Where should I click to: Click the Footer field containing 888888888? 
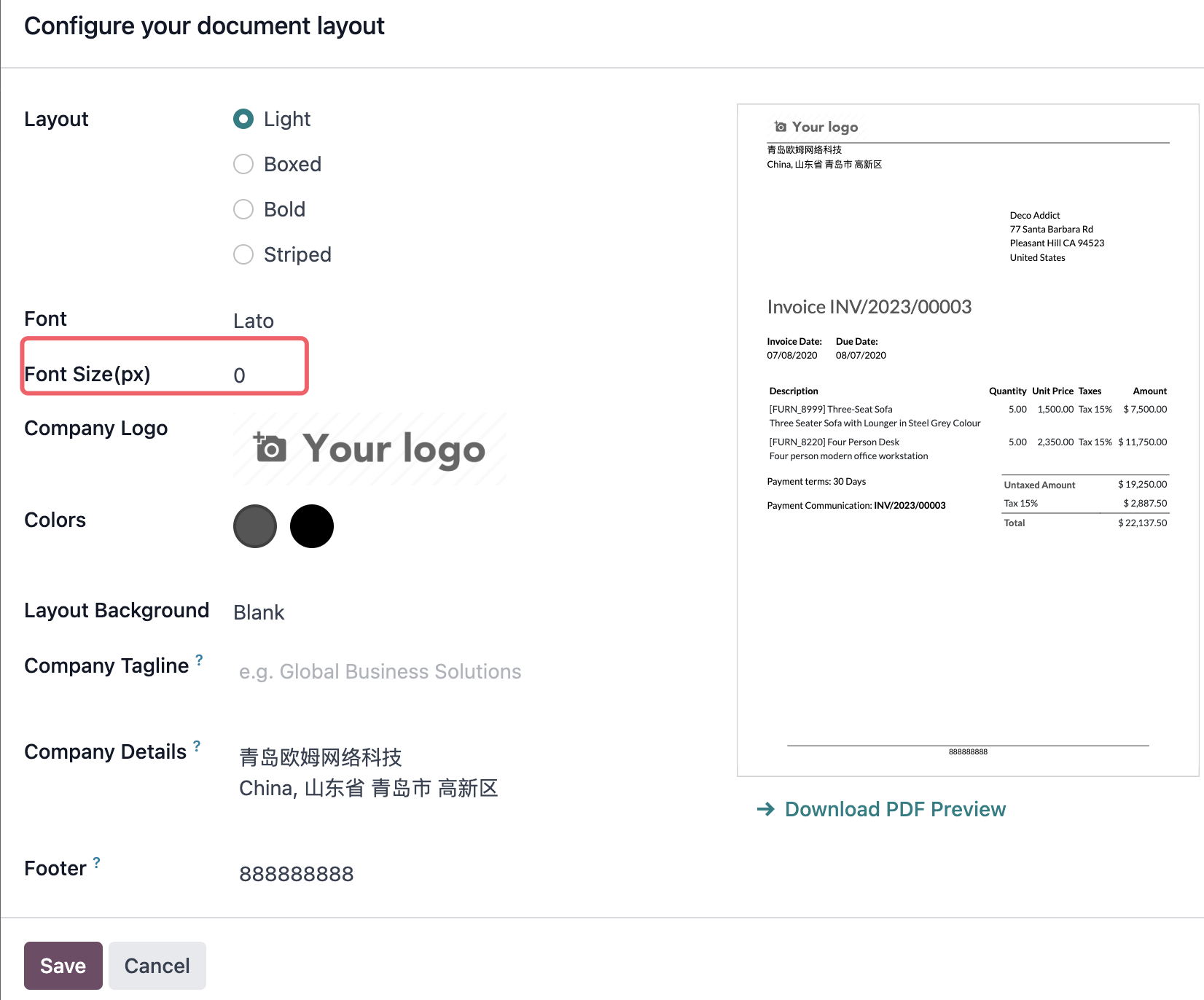[x=297, y=873]
